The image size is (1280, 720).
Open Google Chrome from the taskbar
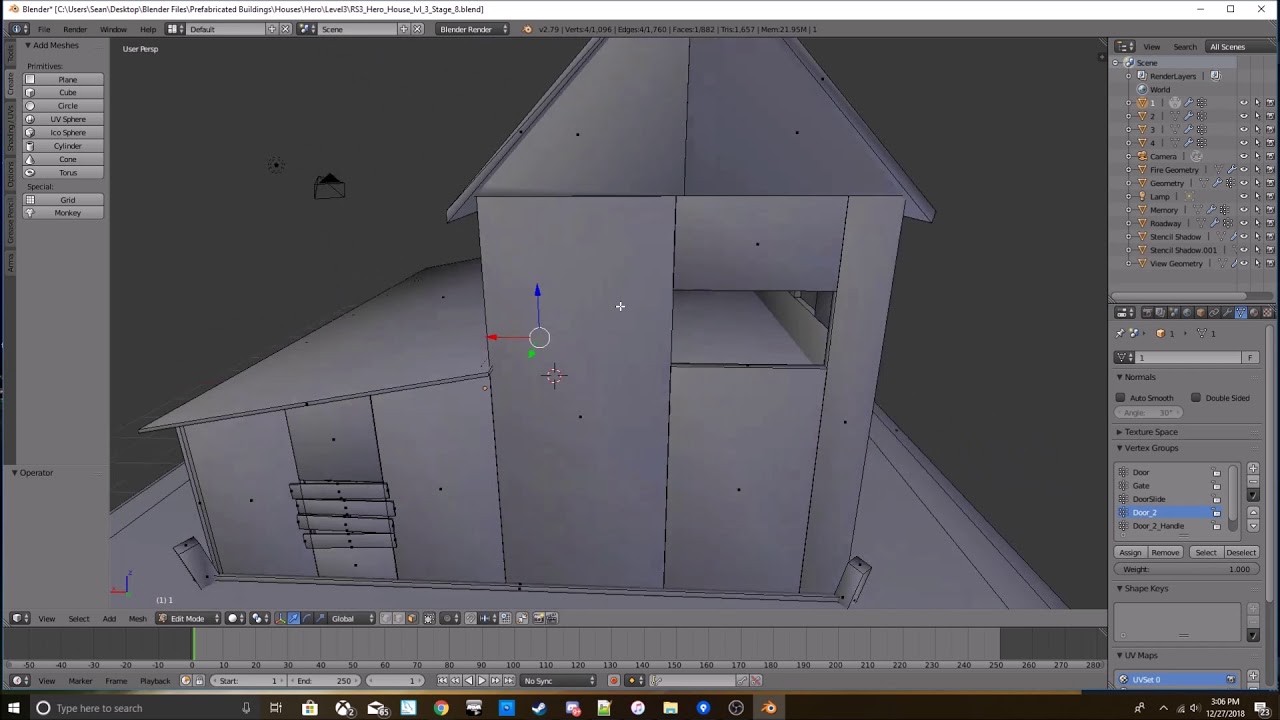(x=441, y=708)
